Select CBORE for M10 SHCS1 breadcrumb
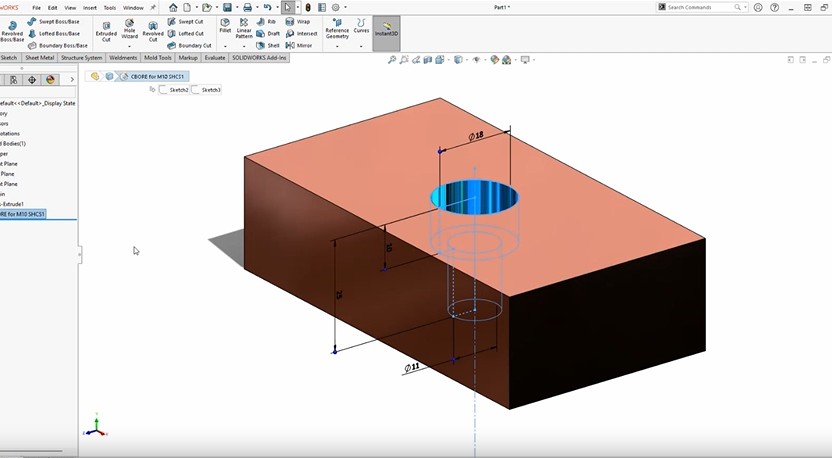This screenshot has width=832, height=458. tap(153, 76)
